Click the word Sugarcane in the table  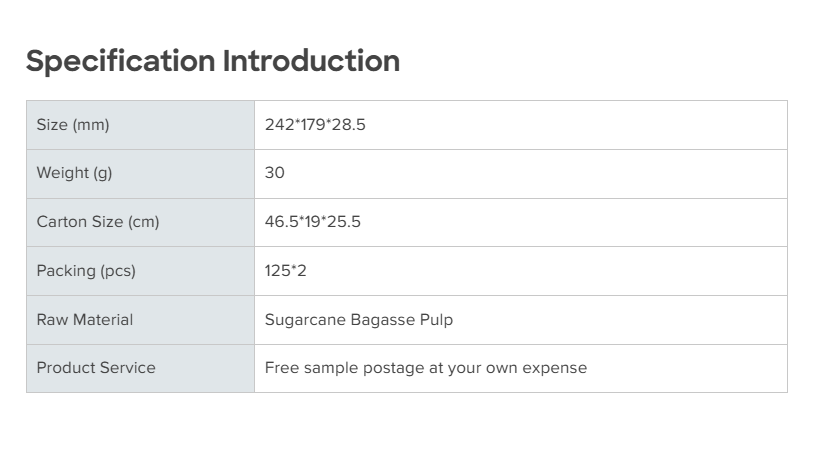pos(305,320)
